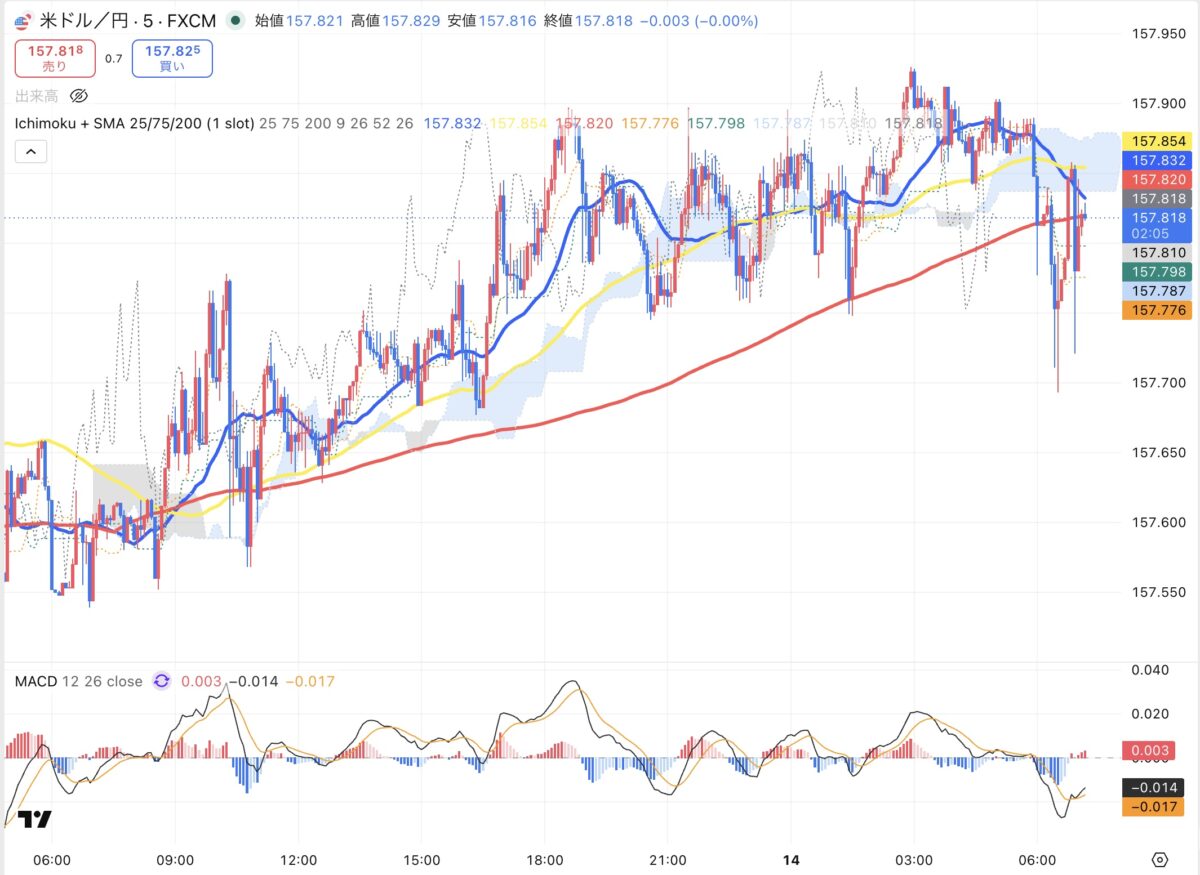Click the MACD legend value −0.014
Image resolution: width=1200 pixels, height=875 pixels.
(252, 681)
